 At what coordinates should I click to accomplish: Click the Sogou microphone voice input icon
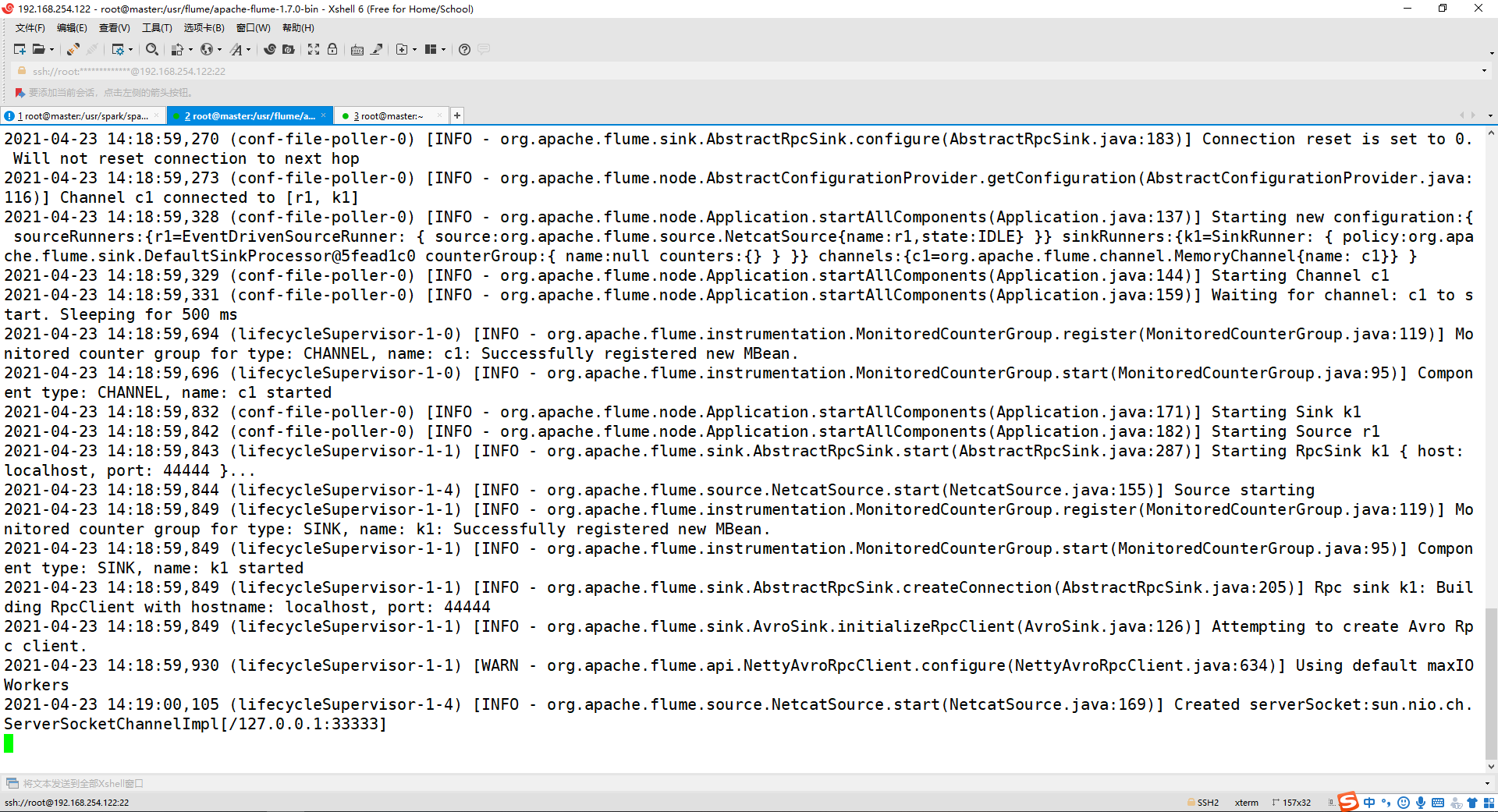(x=1421, y=803)
